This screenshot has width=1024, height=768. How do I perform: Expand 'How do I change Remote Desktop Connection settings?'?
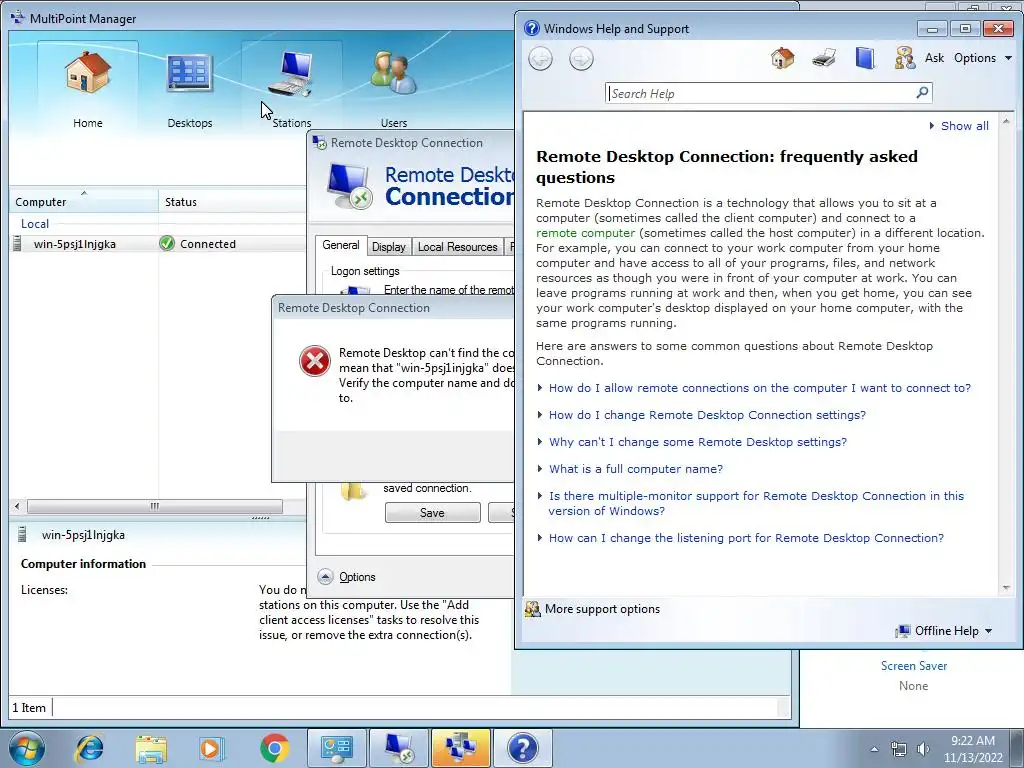click(x=707, y=415)
